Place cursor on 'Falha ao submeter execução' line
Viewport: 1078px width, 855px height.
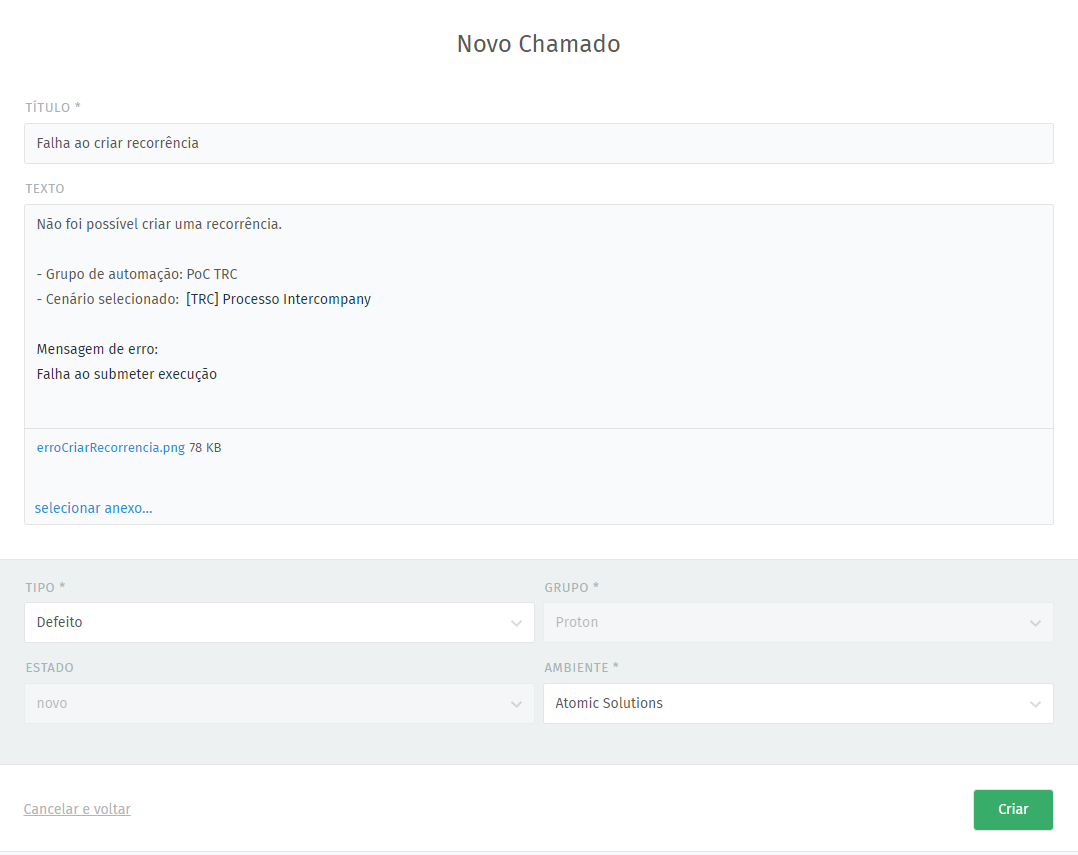[127, 374]
